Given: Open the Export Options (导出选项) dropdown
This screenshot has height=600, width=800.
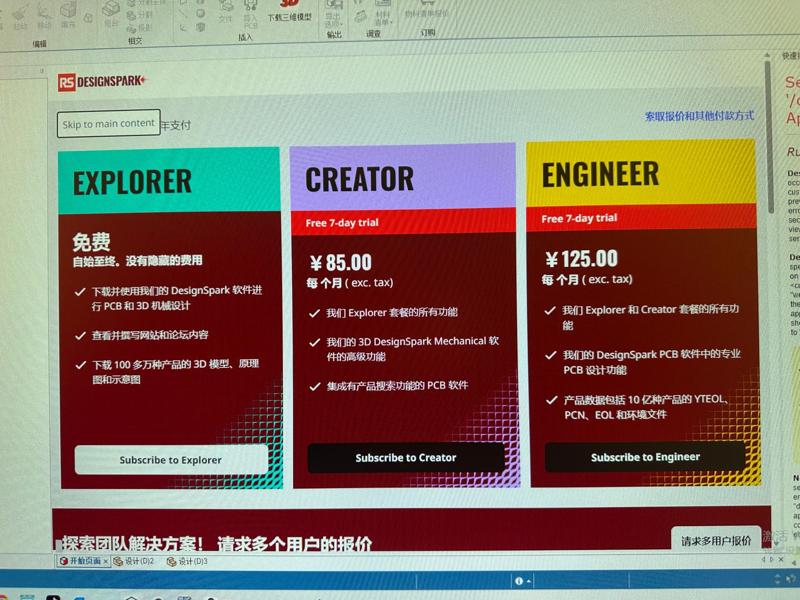Looking at the screenshot, I should [334, 12].
